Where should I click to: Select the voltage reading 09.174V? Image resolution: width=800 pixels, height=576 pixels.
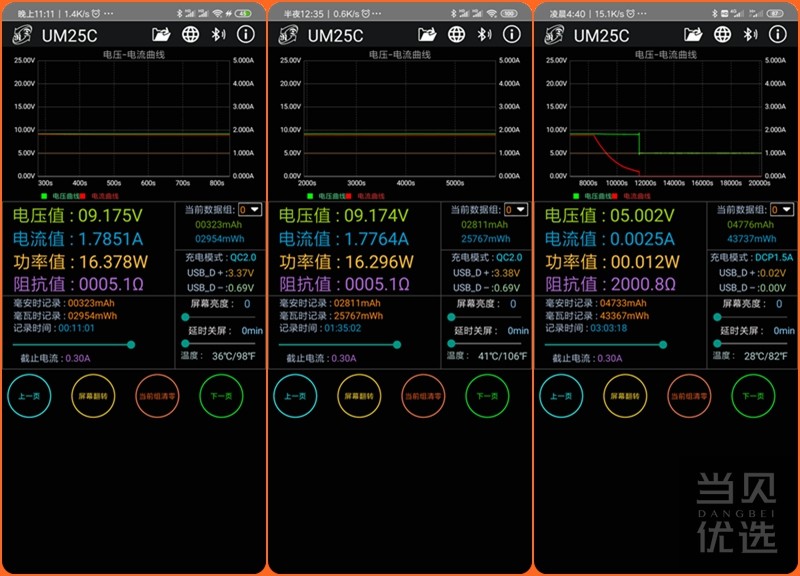coord(376,216)
